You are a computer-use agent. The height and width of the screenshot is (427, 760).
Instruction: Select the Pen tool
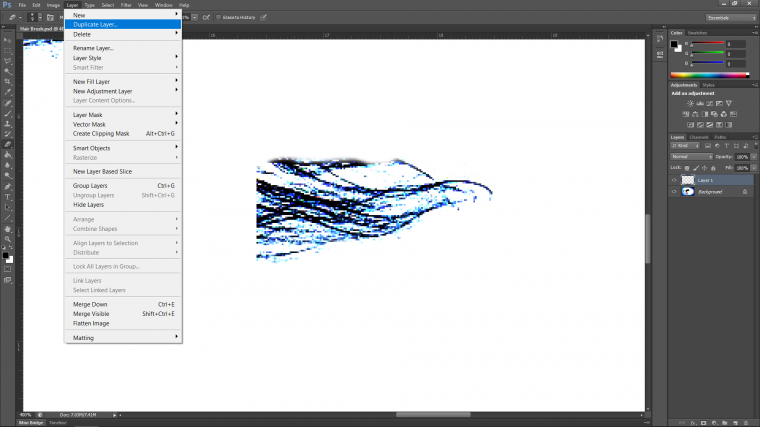[8, 187]
